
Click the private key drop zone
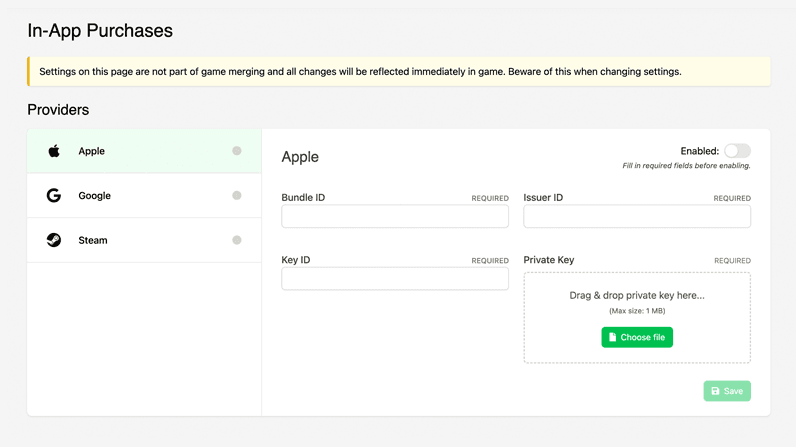tap(637, 318)
